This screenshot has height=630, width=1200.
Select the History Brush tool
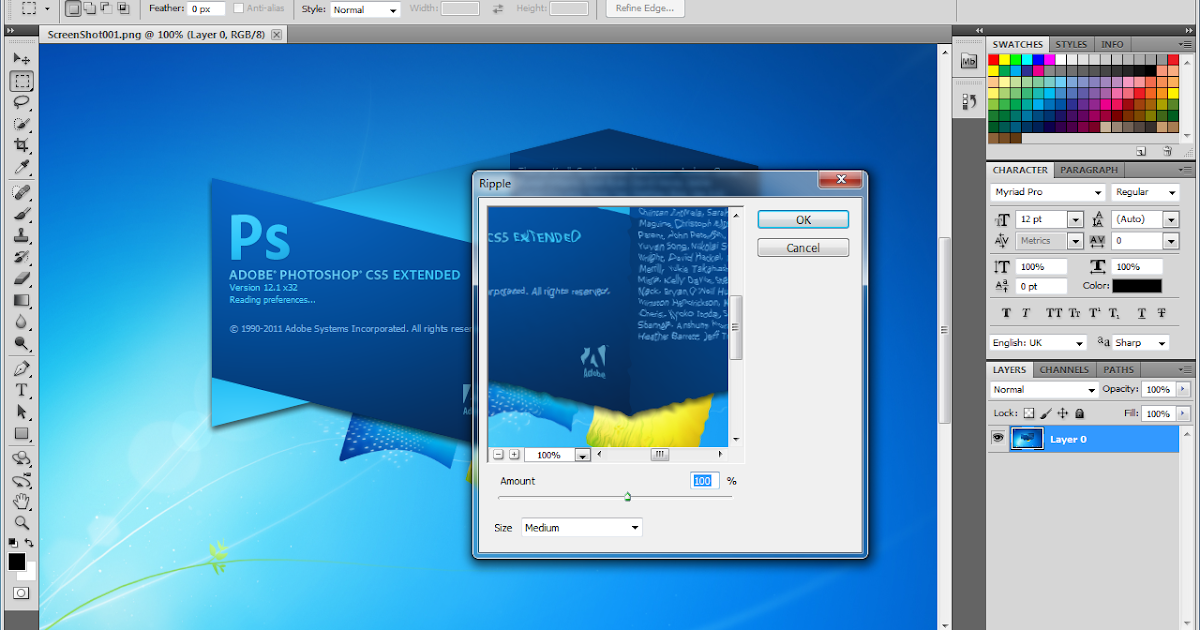(x=21, y=257)
